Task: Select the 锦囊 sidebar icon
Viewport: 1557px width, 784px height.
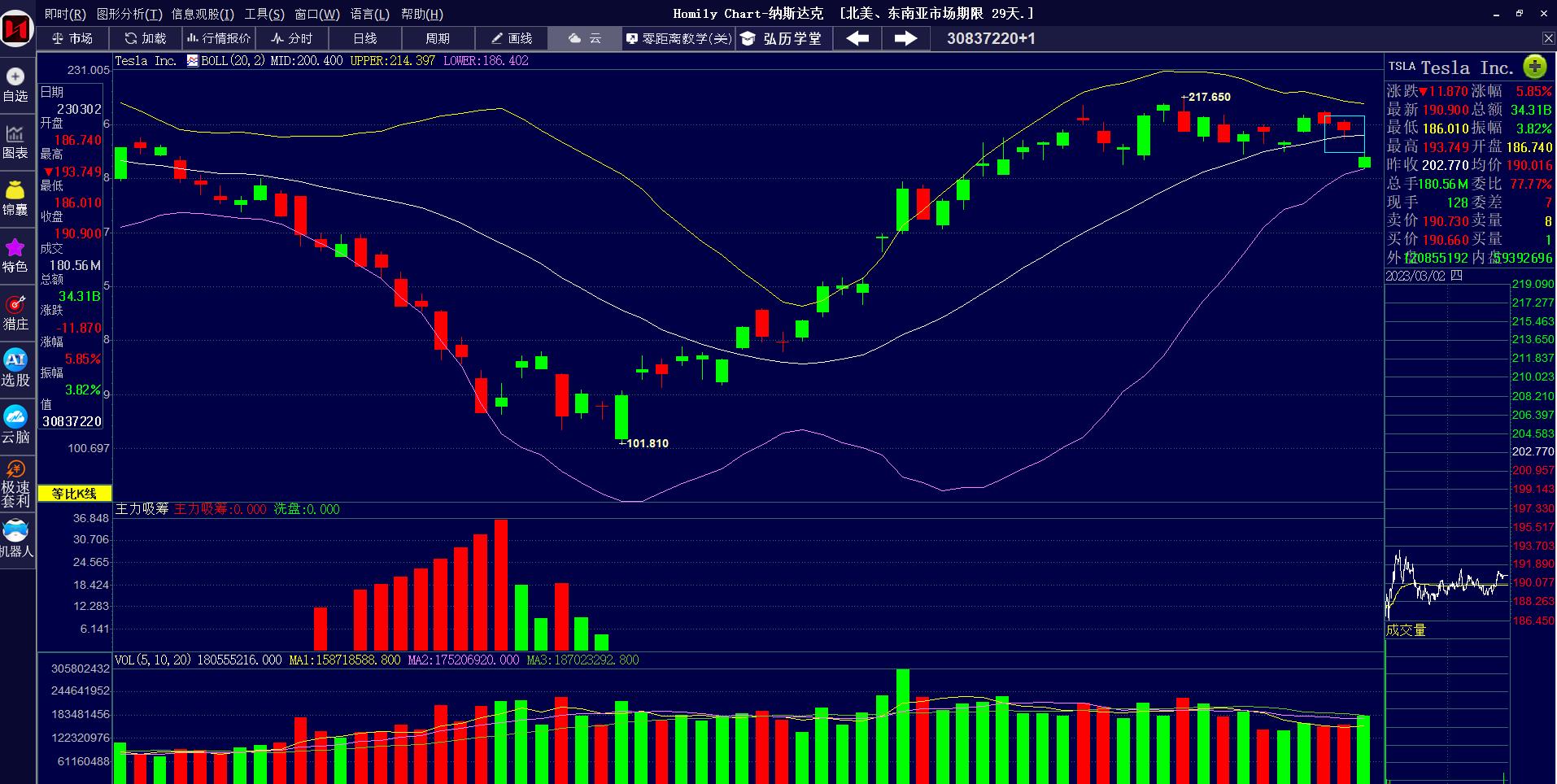Action: point(15,199)
